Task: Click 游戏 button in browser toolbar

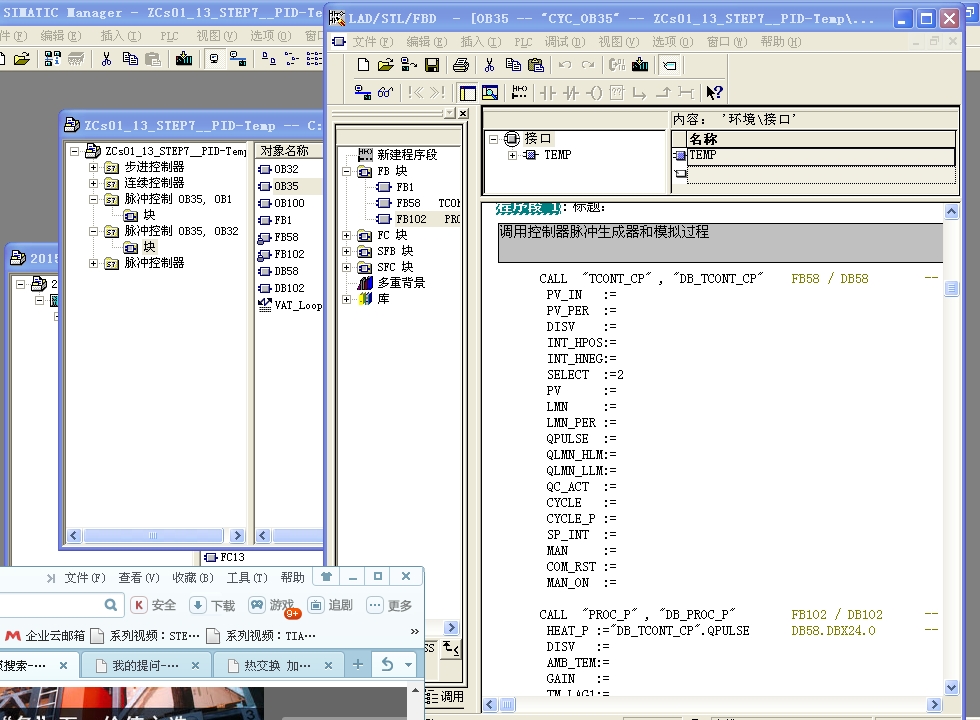Action: 272,605
